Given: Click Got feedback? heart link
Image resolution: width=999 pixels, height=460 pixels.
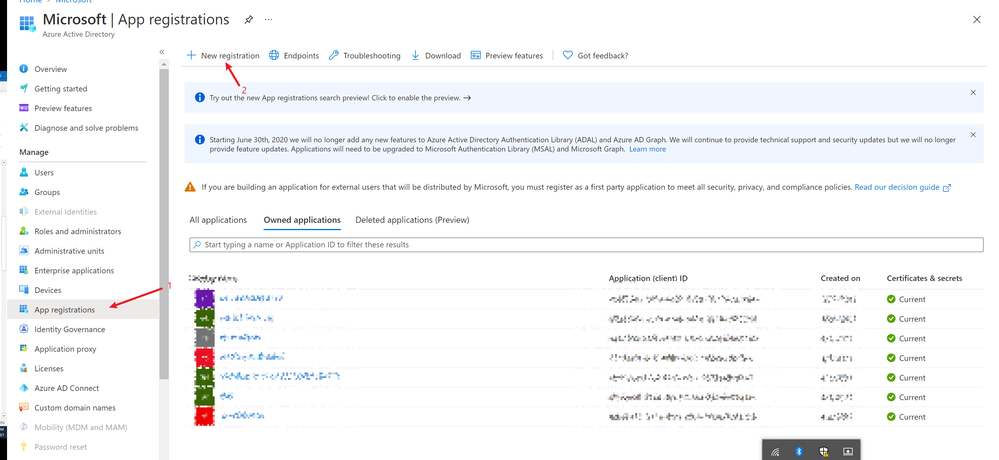Looking at the screenshot, I should (x=595, y=55).
